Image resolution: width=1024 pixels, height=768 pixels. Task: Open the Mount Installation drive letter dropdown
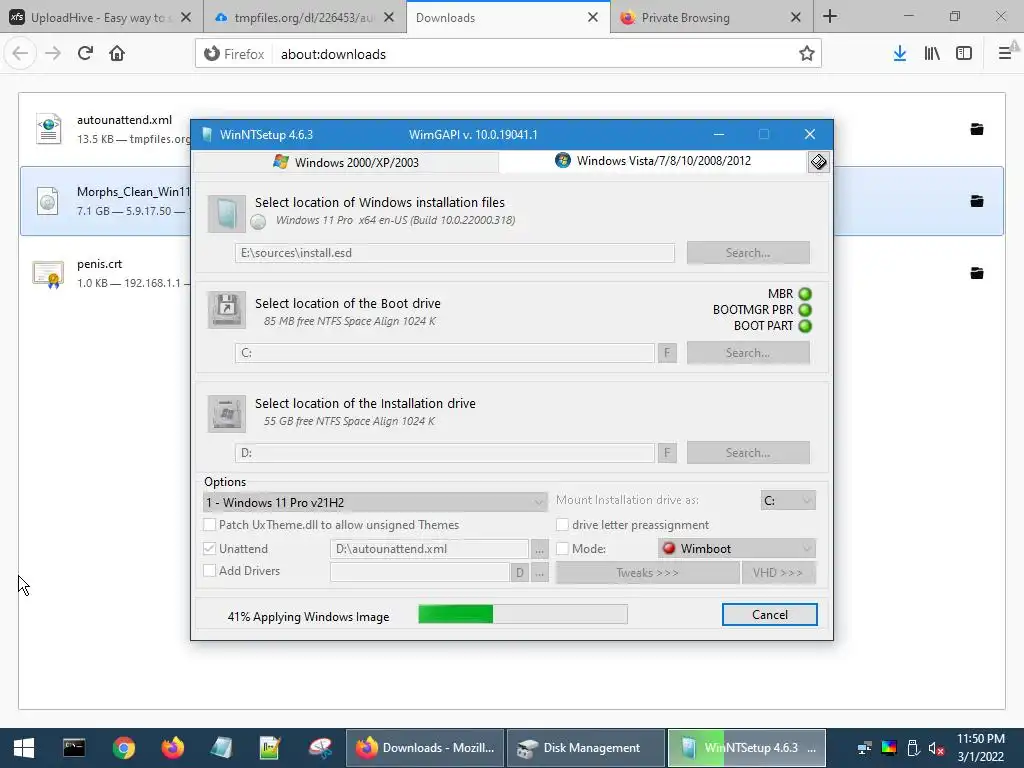click(788, 500)
